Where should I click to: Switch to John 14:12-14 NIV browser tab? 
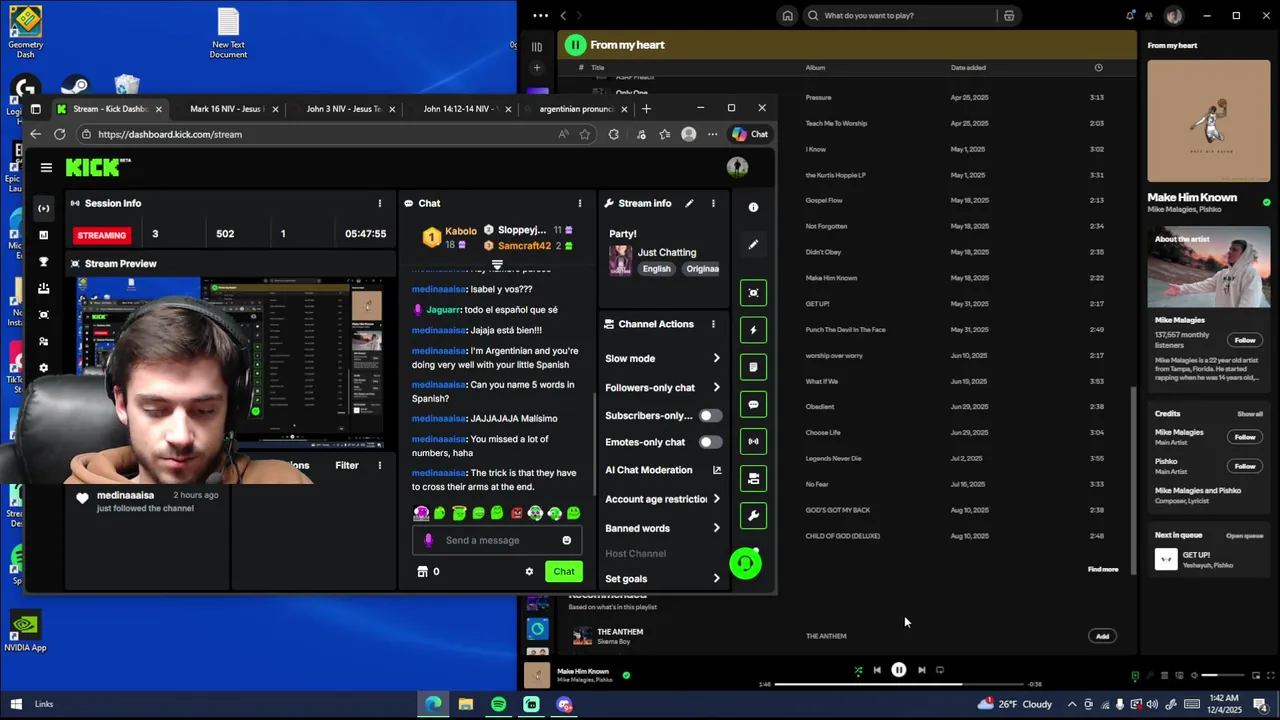(458, 109)
